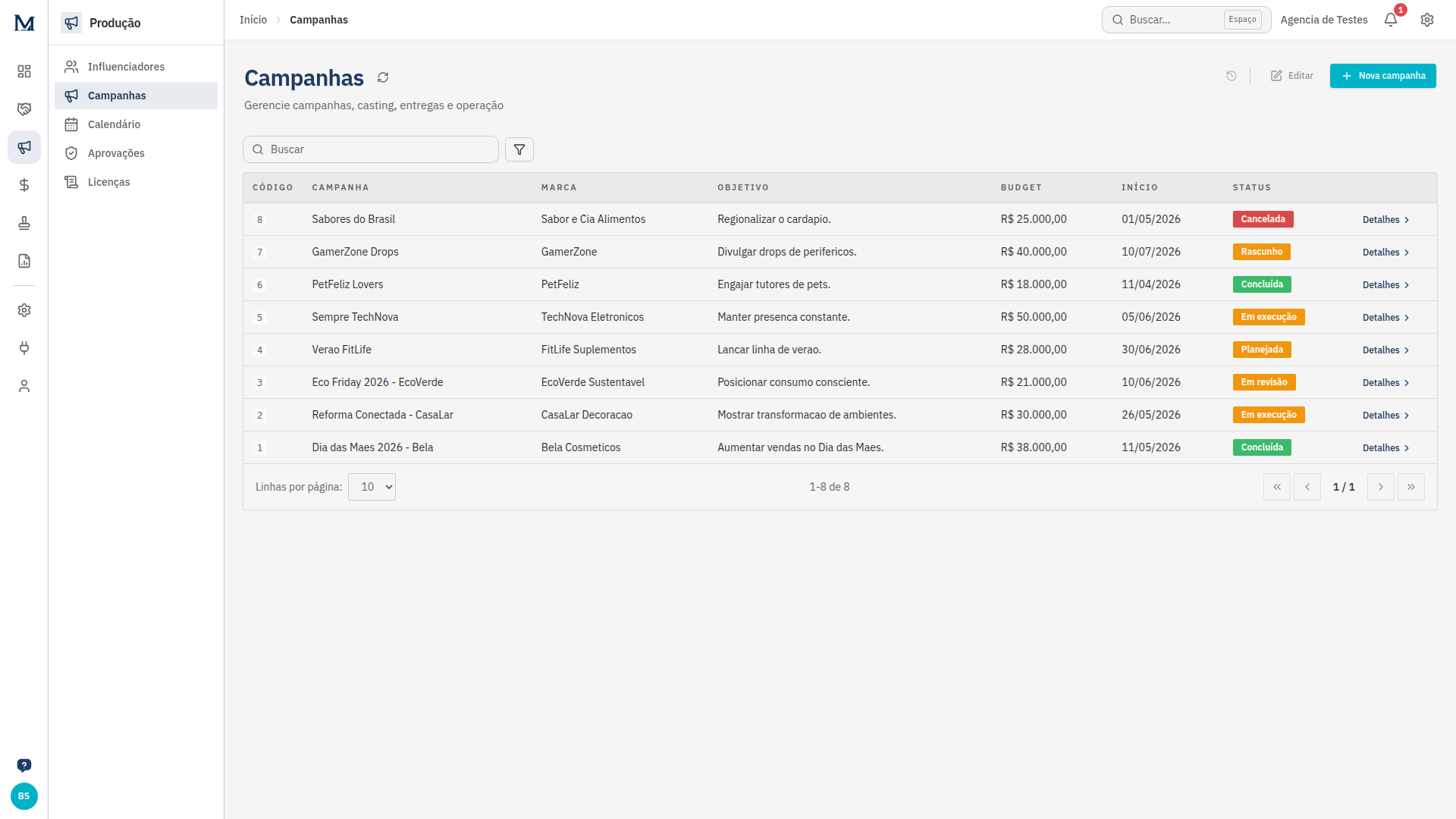Click the CÓDIGO column header
The height and width of the screenshot is (819, 1456).
click(273, 187)
